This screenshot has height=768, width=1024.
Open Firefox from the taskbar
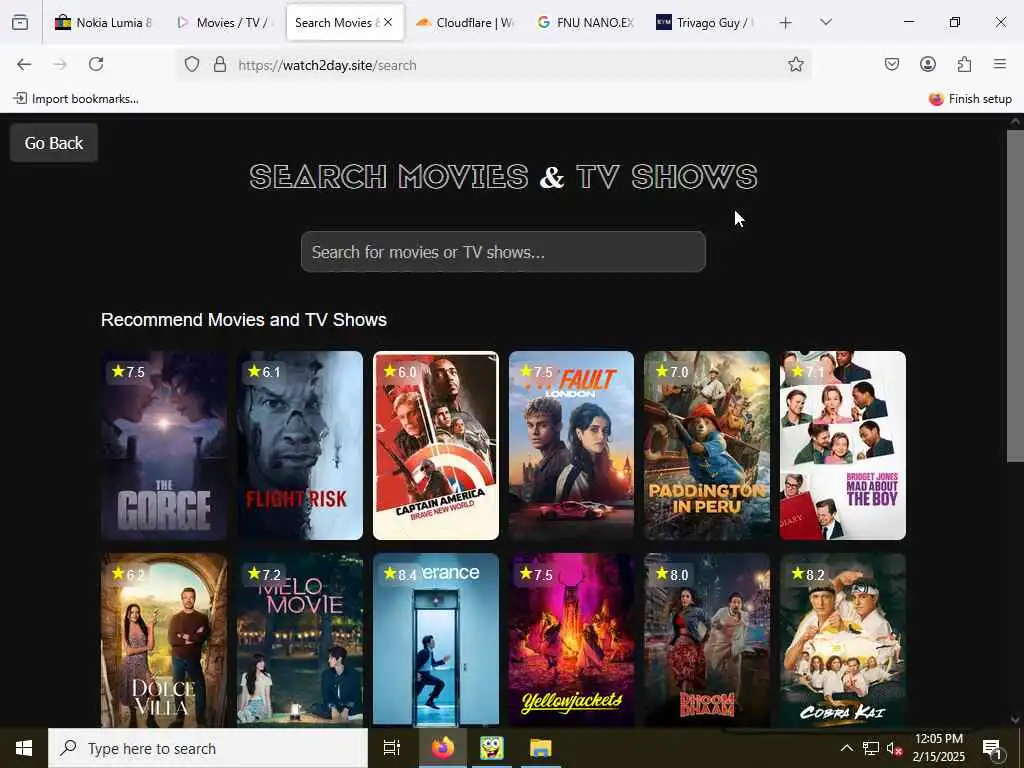(x=442, y=748)
